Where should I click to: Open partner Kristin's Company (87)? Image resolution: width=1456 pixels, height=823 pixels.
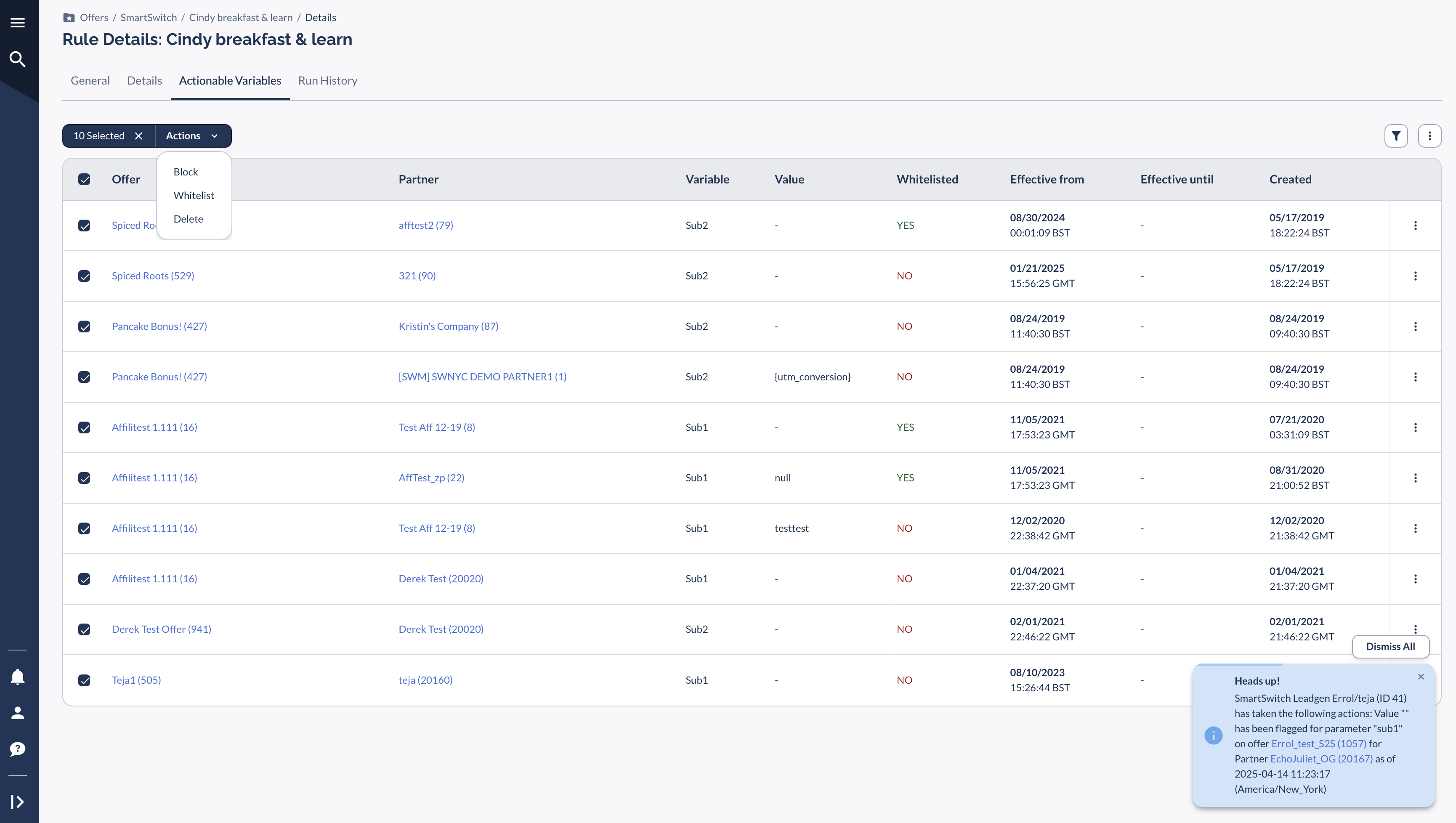pos(448,326)
